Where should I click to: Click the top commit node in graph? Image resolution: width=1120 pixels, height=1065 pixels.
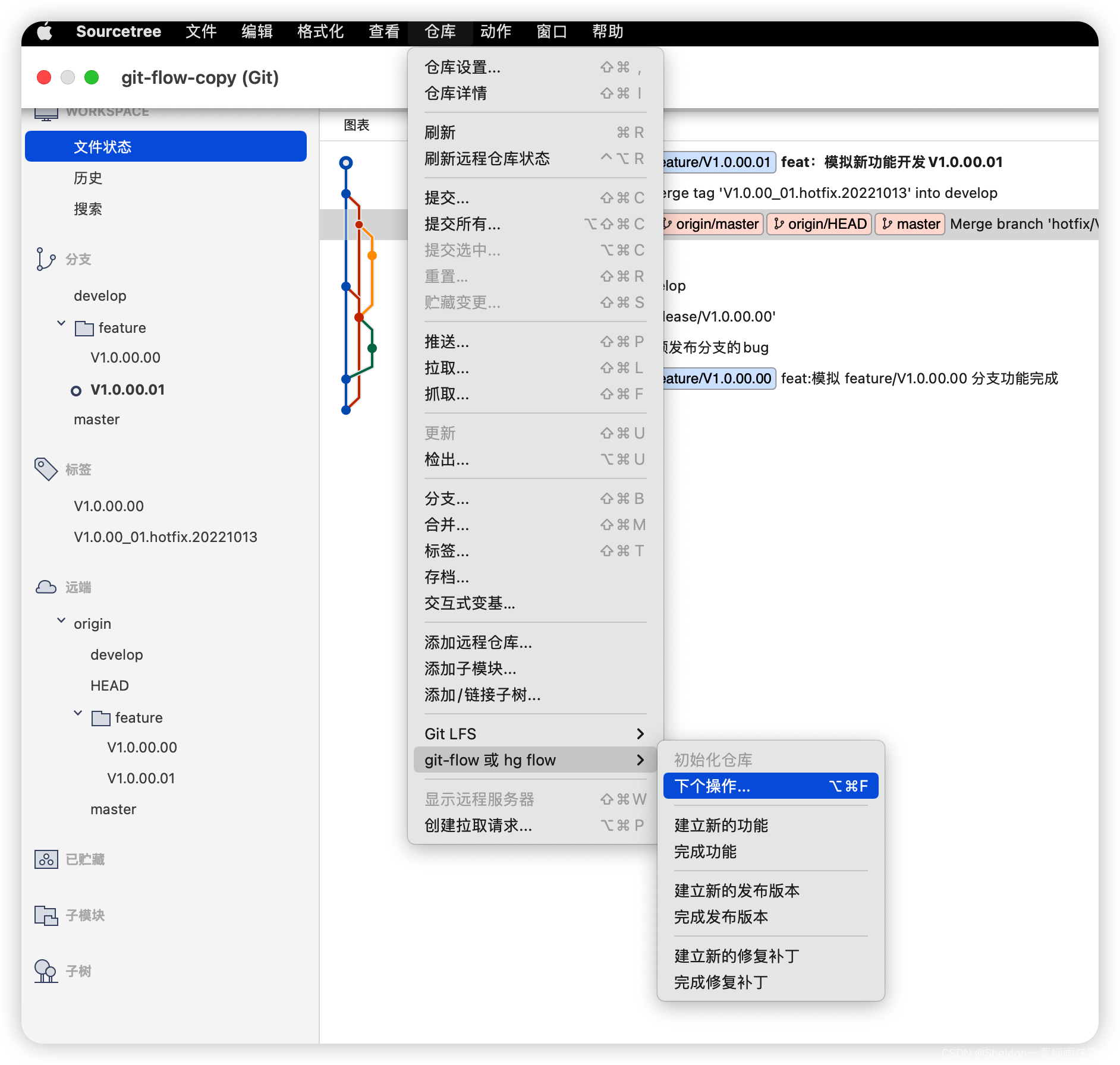[346, 162]
